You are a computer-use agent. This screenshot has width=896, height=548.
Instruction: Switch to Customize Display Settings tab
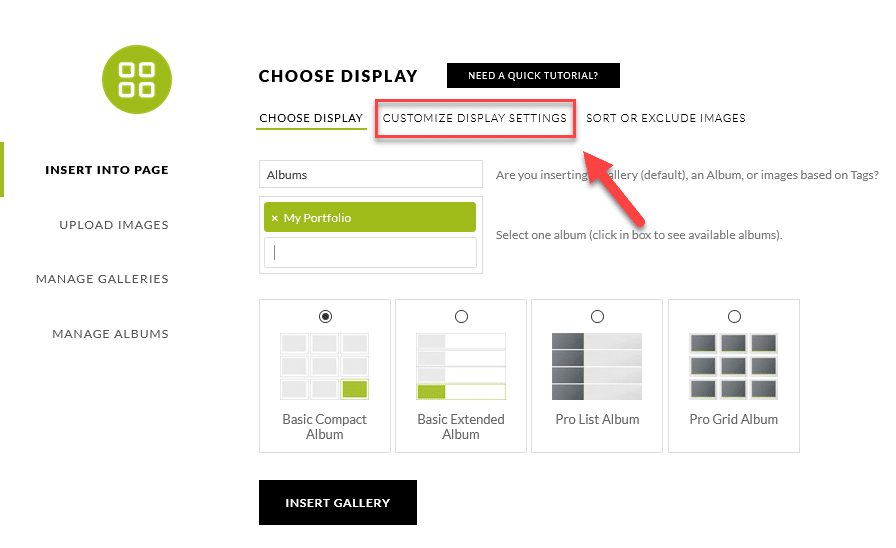pyautogui.click(x=475, y=118)
